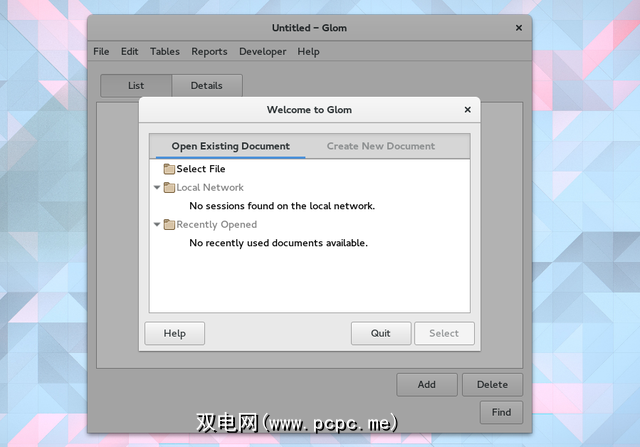Collapse the Local Network tree node
The height and width of the screenshot is (447, 640).
pos(157,187)
